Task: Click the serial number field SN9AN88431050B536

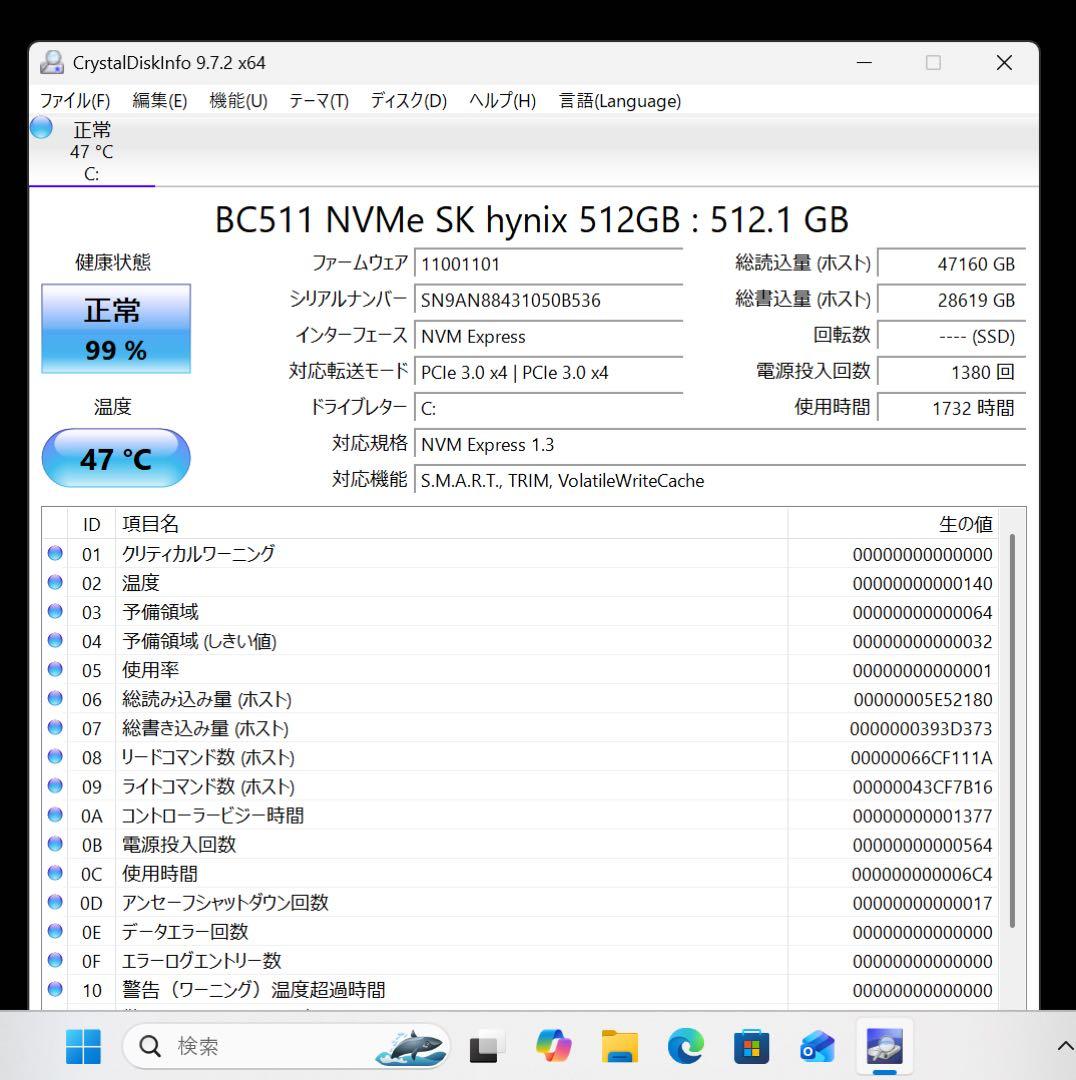Action: (548, 300)
